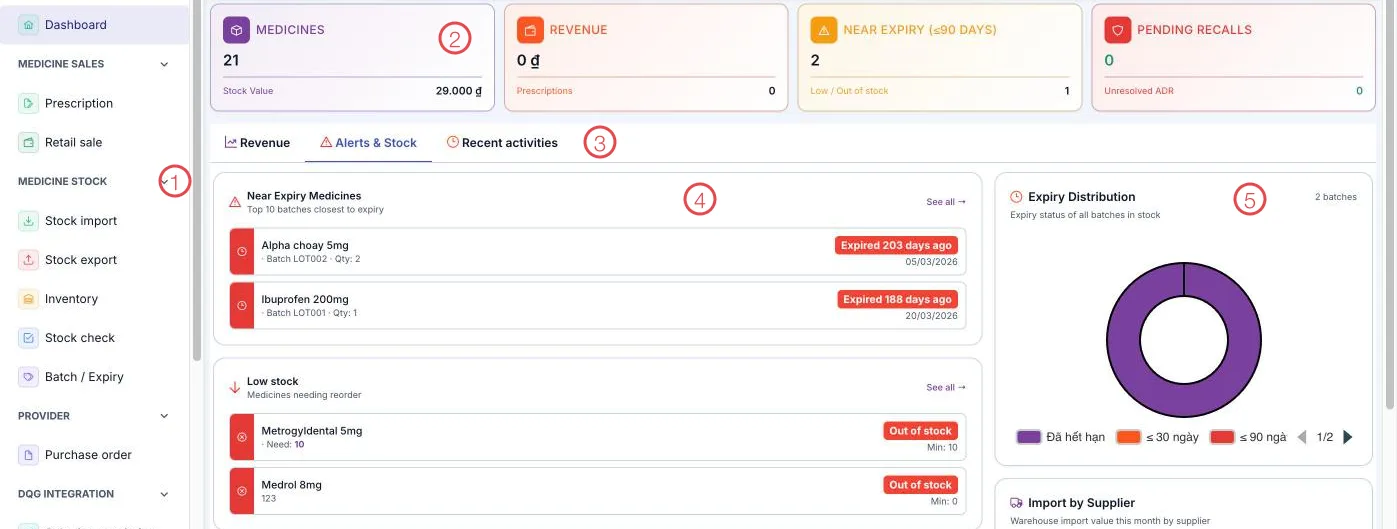Click the Expired 203 days ago badge
The image size is (1397, 529).
click(897, 246)
